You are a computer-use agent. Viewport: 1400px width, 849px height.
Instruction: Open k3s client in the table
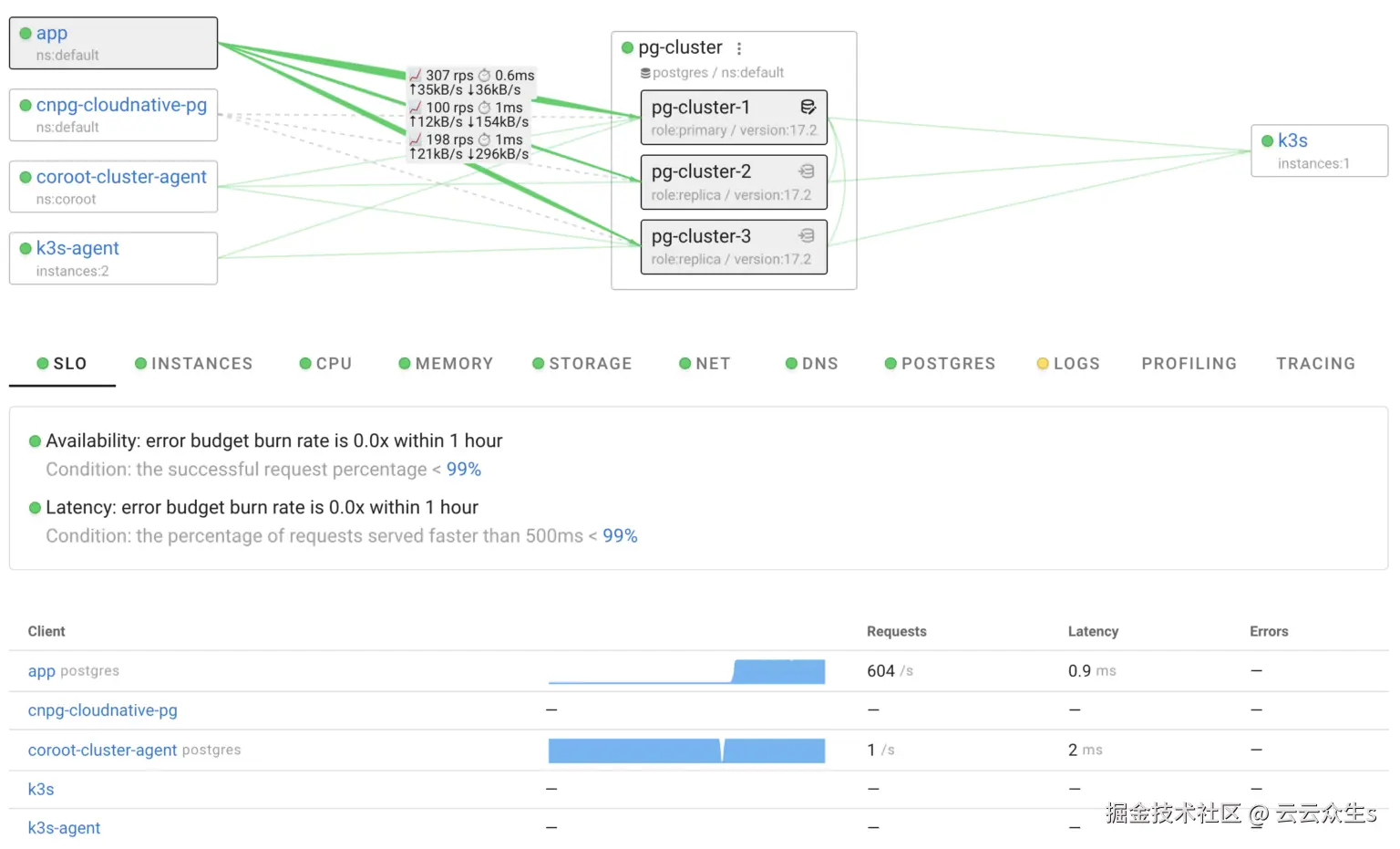pyautogui.click(x=41, y=790)
